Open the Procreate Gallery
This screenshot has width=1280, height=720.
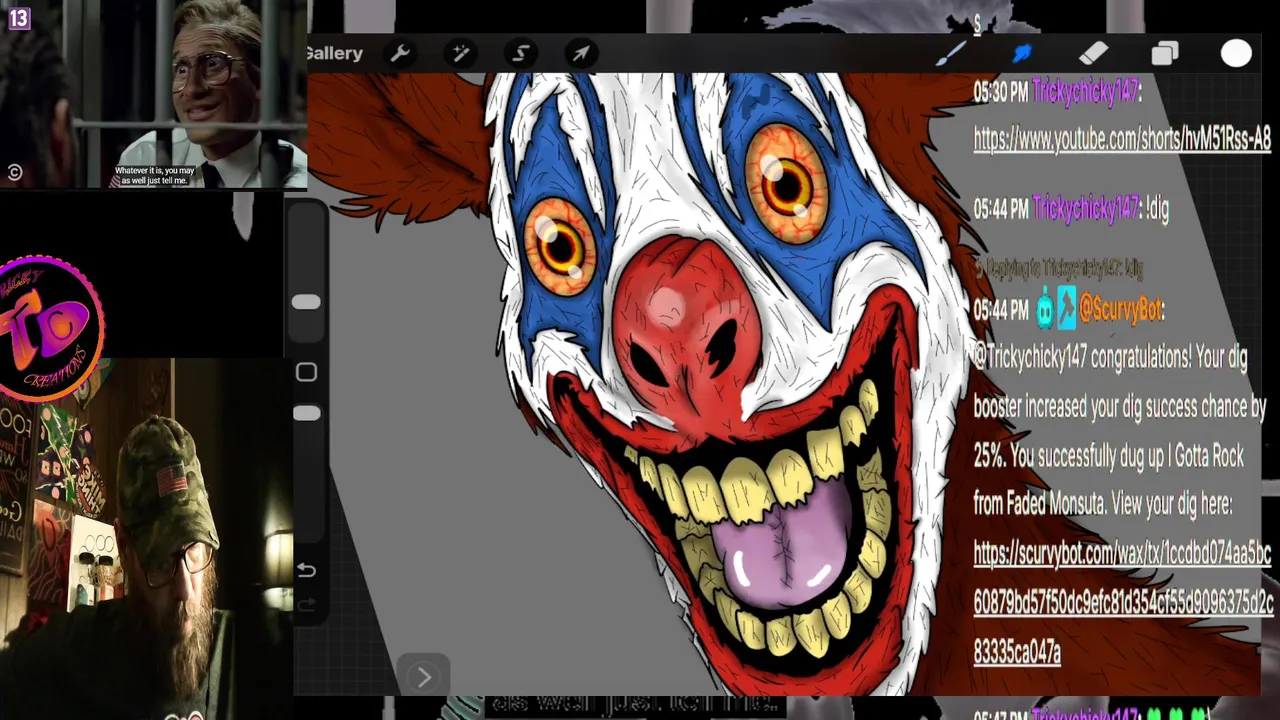click(335, 53)
